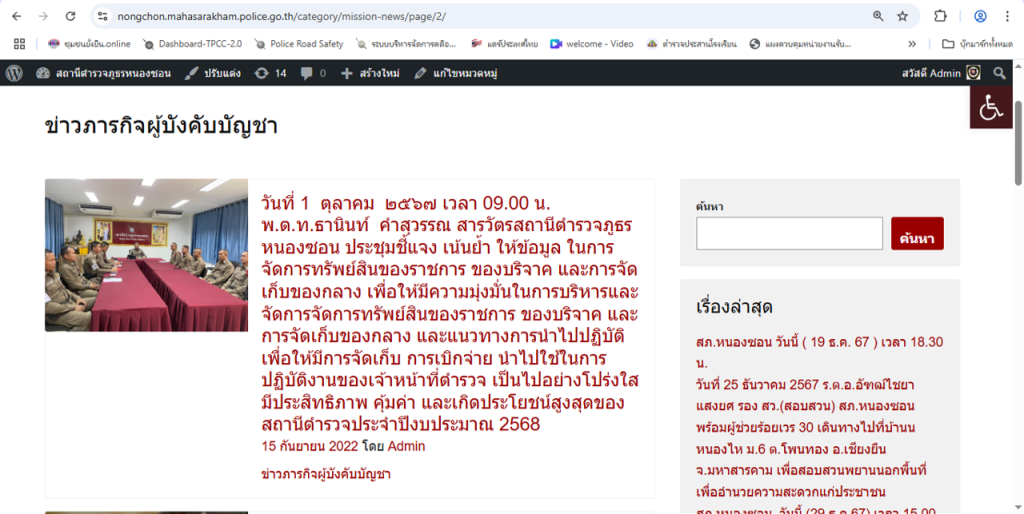Click the sidebar search text field

tap(789, 234)
